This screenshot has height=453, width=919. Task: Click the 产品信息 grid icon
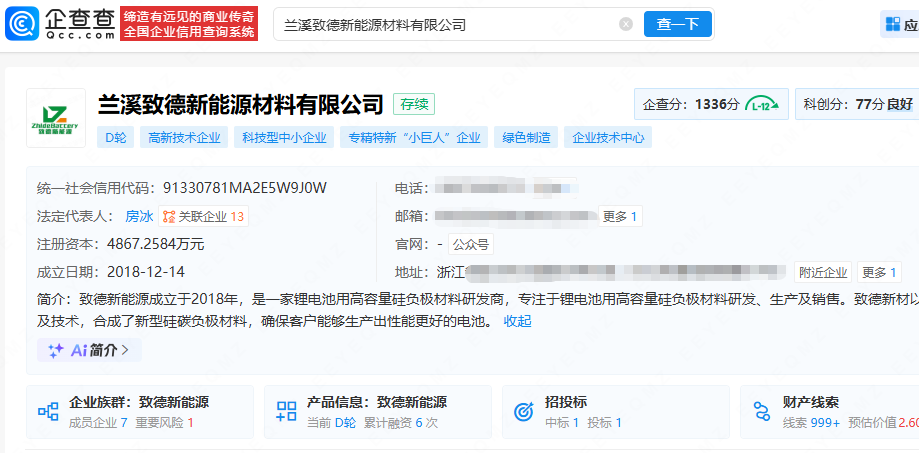click(286, 411)
